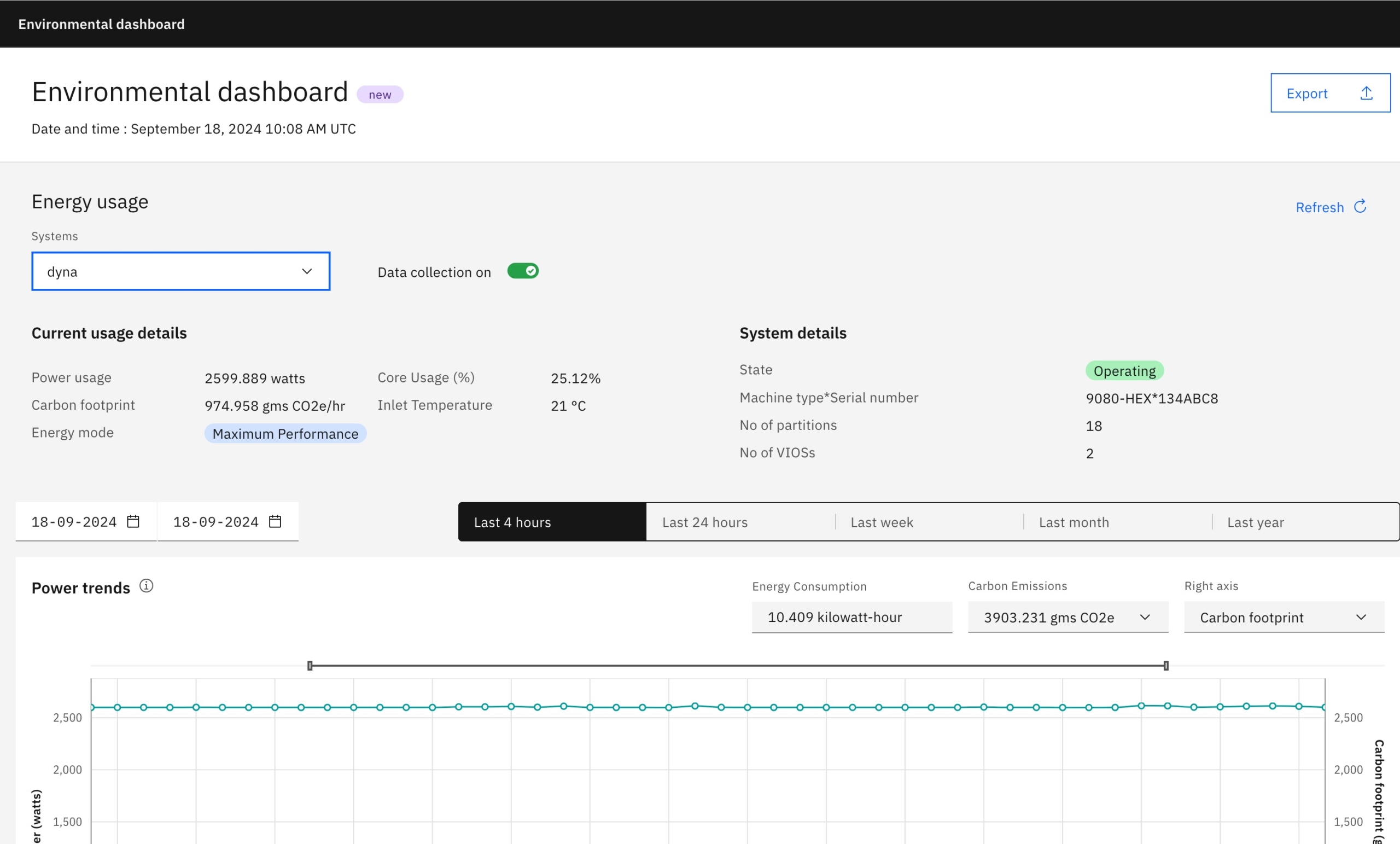The image size is (1400, 844).
Task: Click the 21 °C inlet temperature value
Action: [x=568, y=405]
